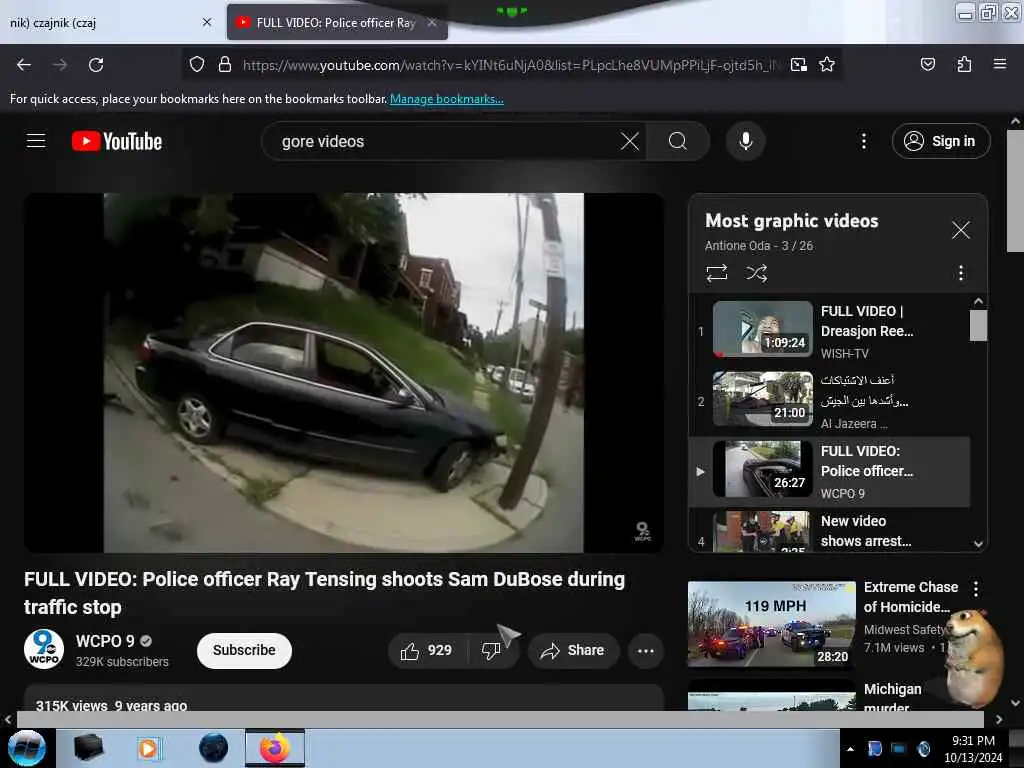
Task: Reload the page in Firefox
Action: 96,65
